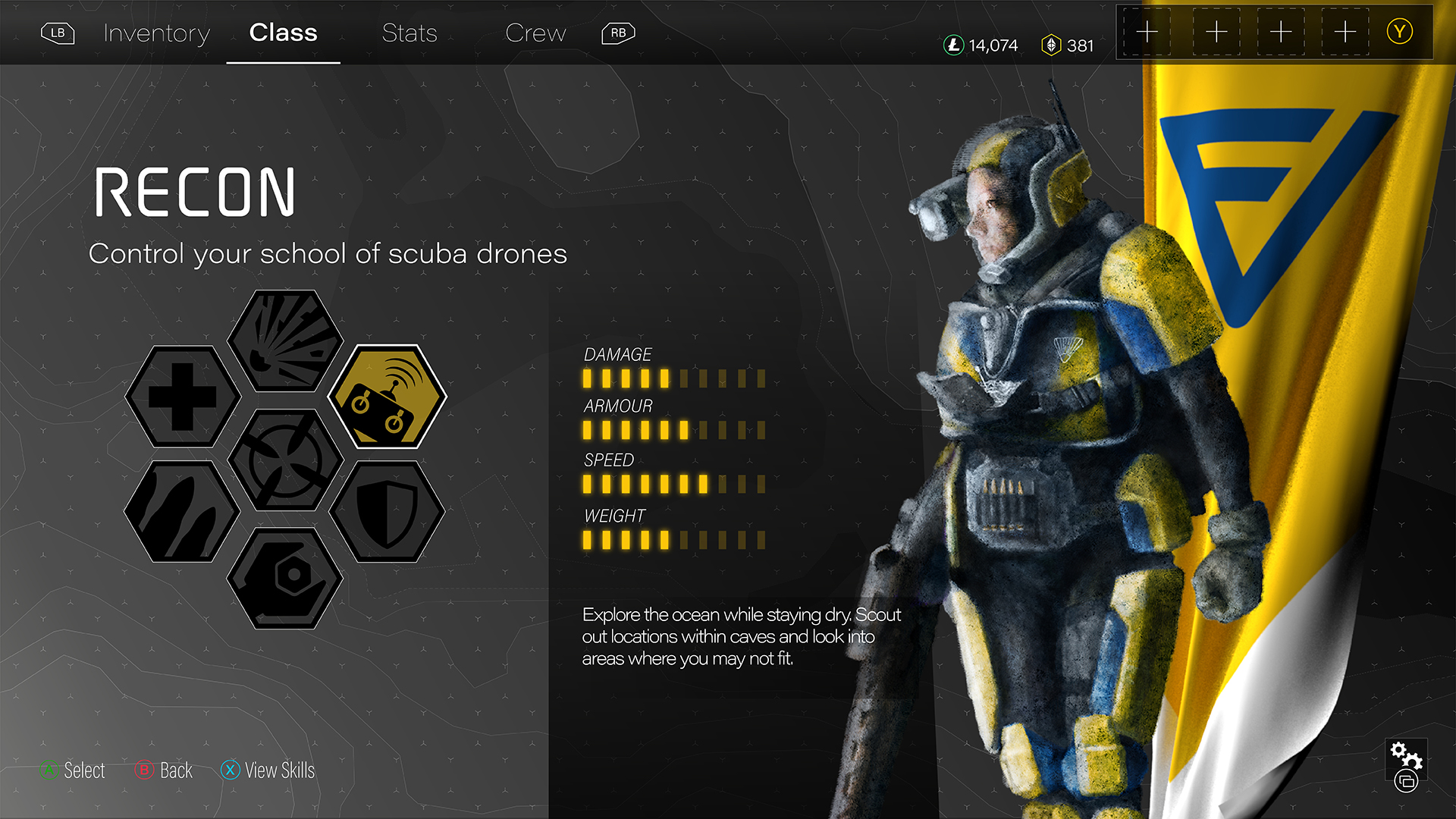Select the hex nut engineer class icon

click(x=285, y=579)
